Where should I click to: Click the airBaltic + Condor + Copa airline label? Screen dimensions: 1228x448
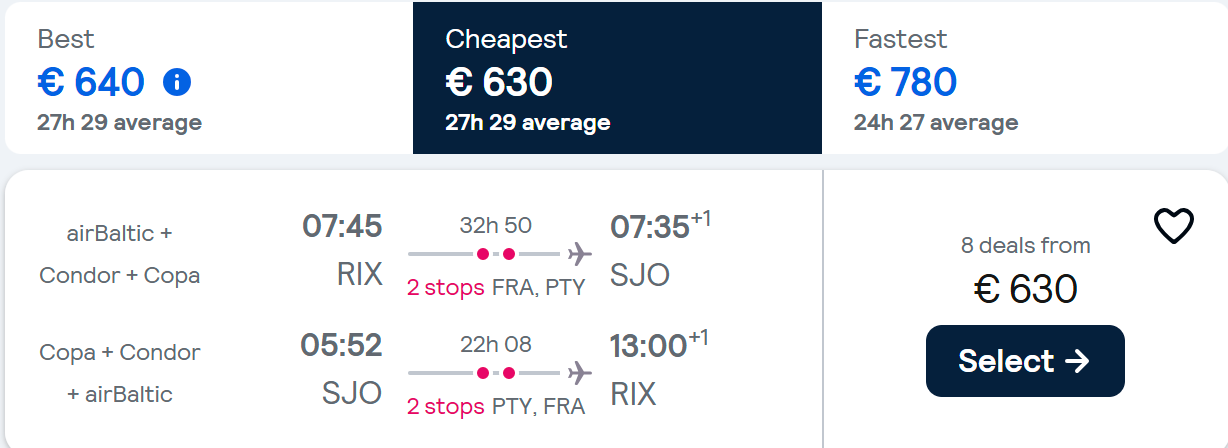120,254
